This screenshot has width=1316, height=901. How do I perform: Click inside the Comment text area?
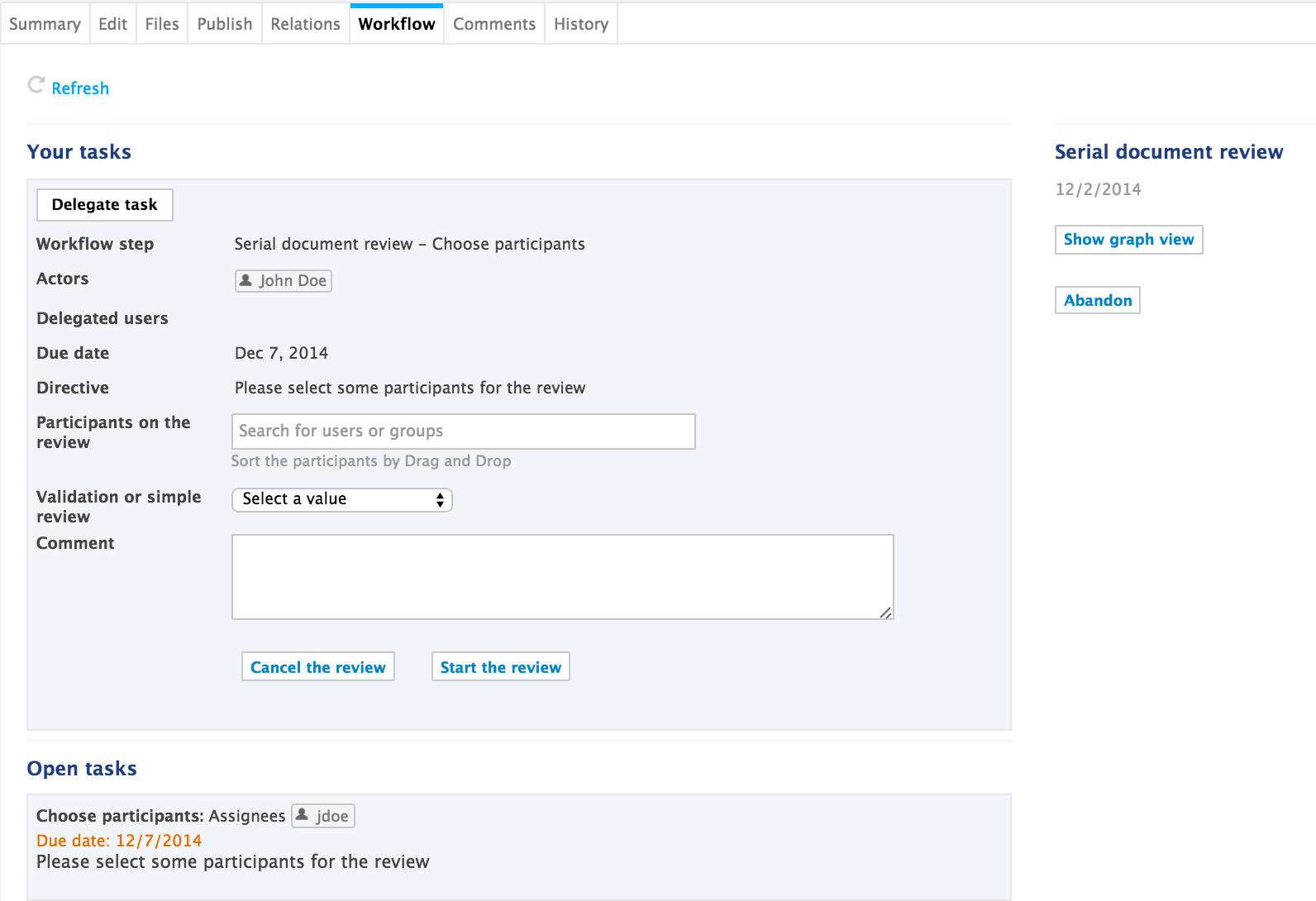(563, 577)
